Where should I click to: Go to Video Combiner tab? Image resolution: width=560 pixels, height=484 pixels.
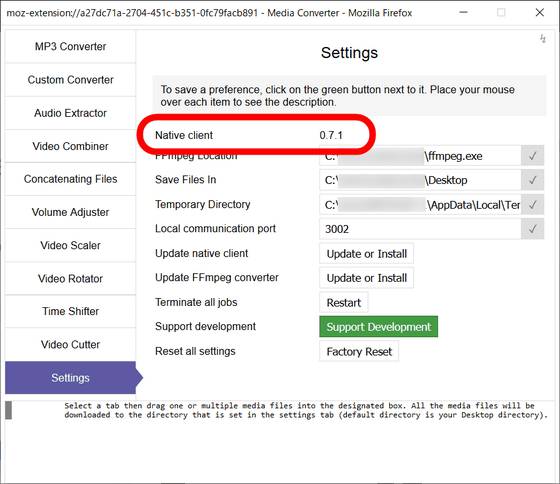[70, 146]
